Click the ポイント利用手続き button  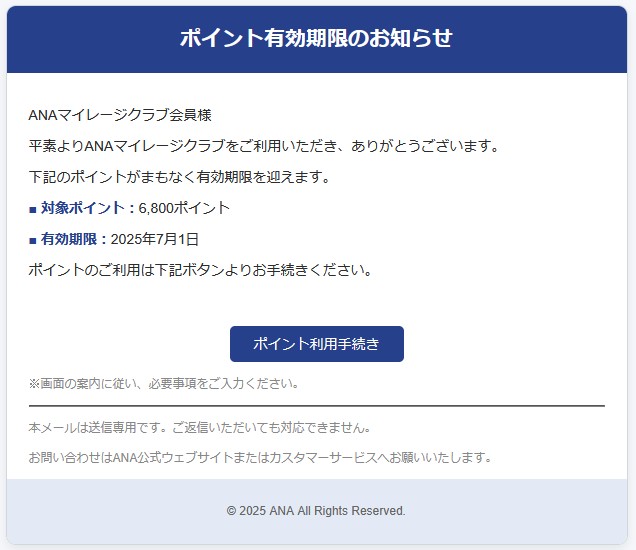click(316, 344)
